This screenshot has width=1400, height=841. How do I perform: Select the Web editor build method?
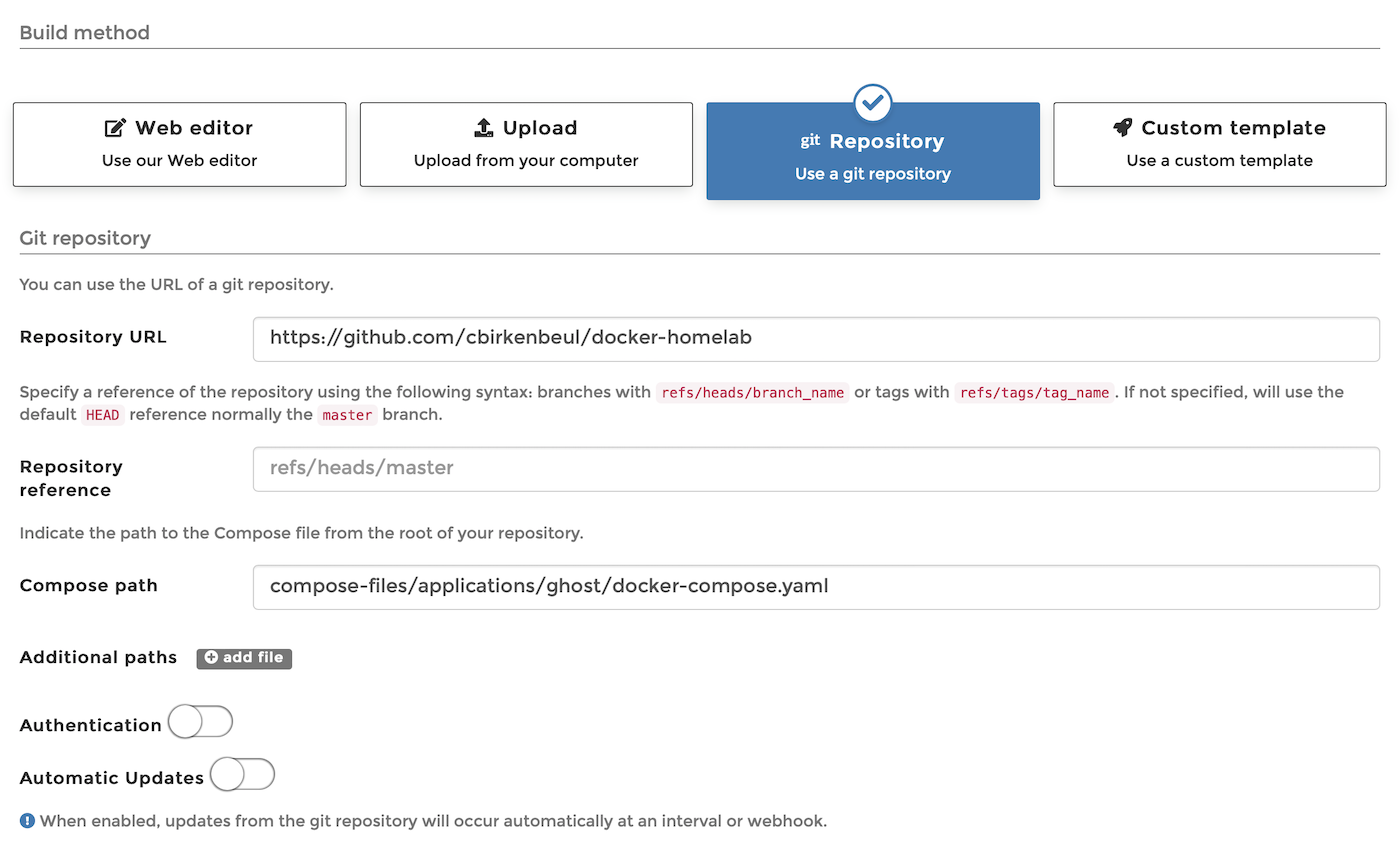pos(179,144)
